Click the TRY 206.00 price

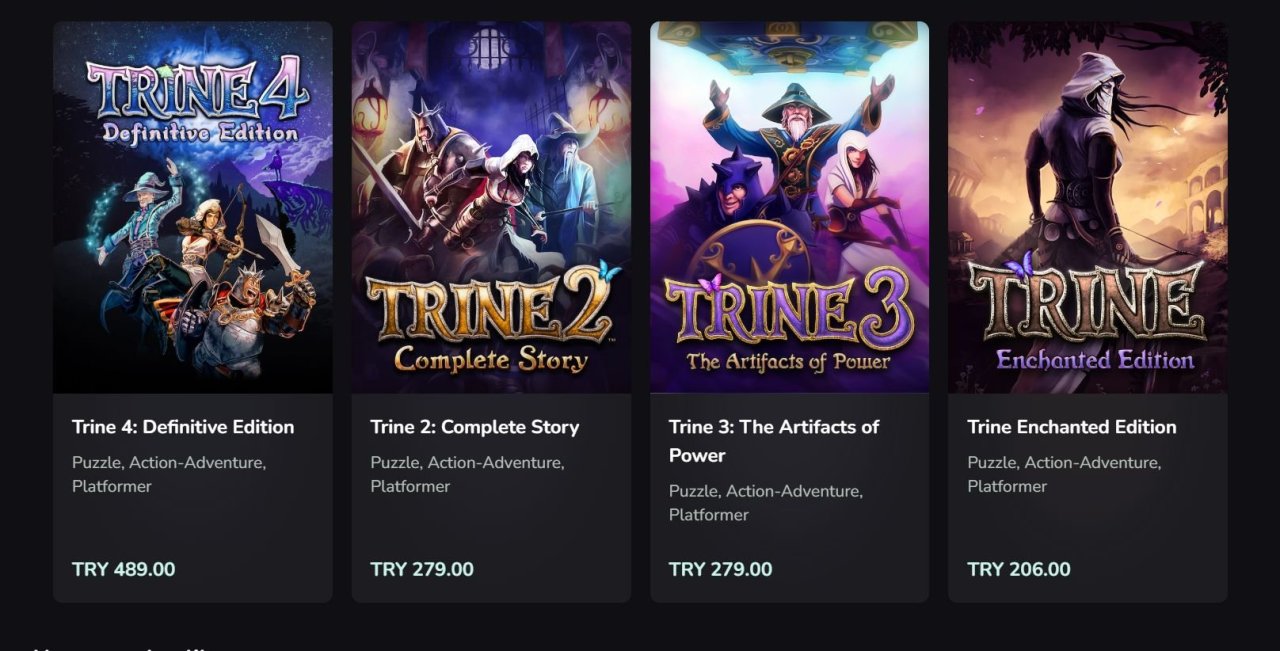tap(1018, 569)
